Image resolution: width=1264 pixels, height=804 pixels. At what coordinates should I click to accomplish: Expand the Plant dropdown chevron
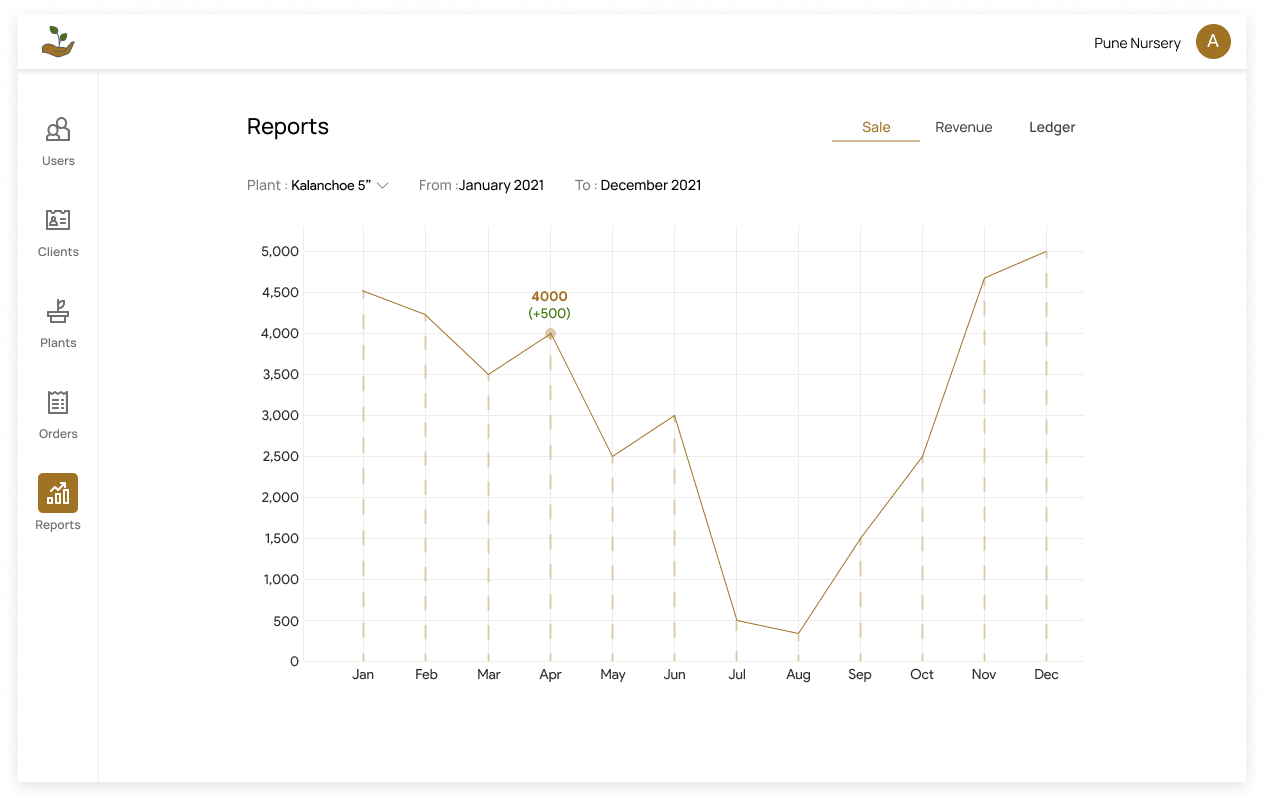(382, 185)
